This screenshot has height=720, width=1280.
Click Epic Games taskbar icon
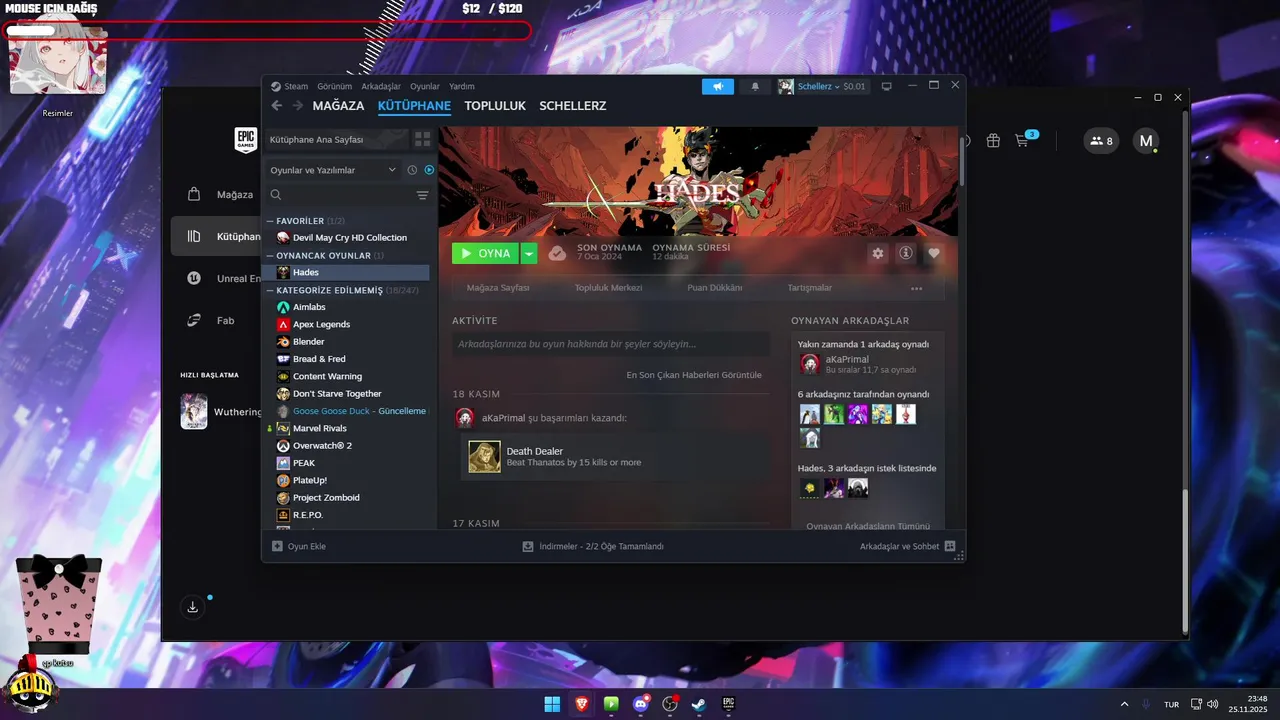click(x=729, y=705)
